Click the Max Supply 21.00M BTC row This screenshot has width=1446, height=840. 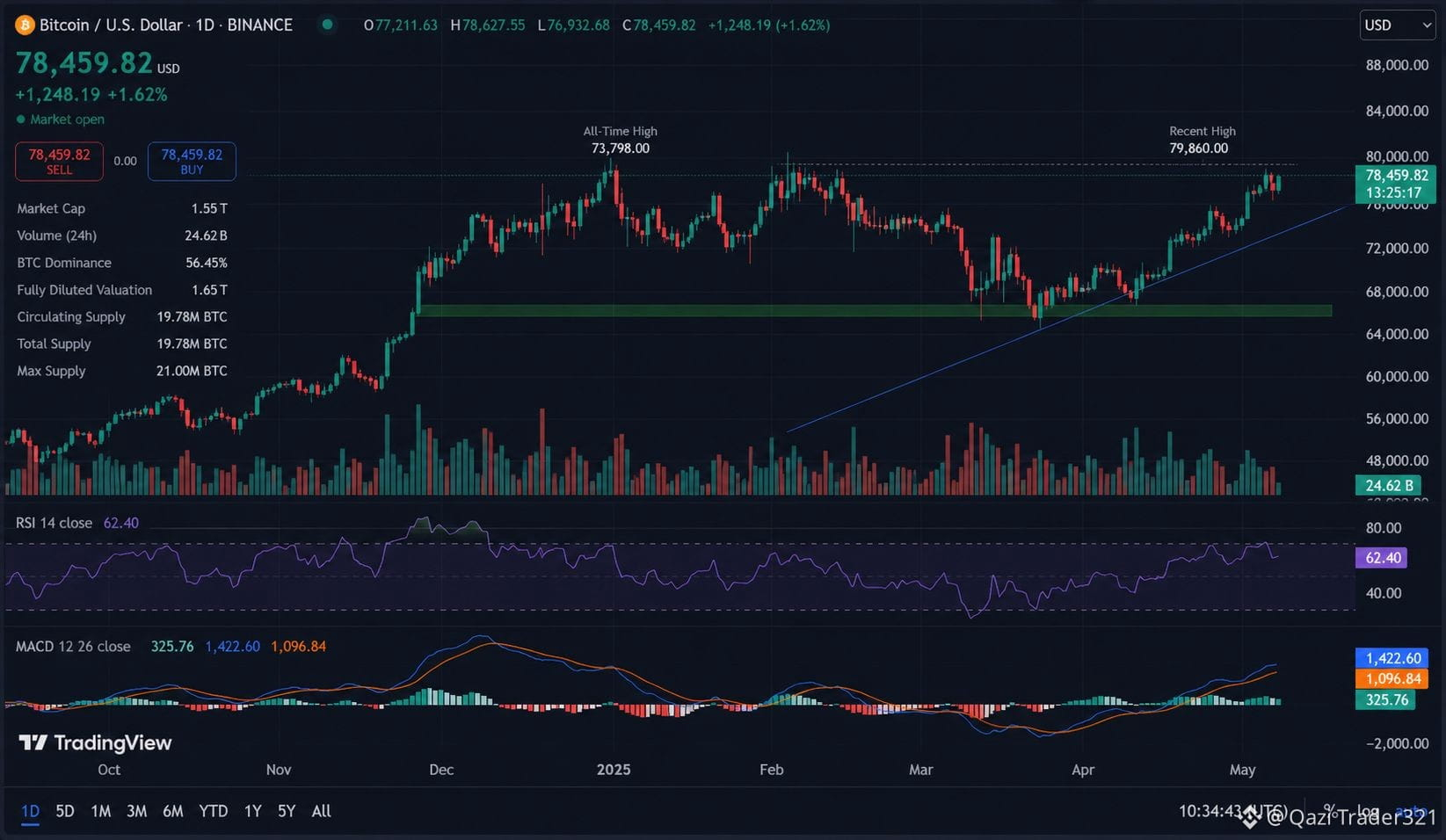(x=122, y=371)
